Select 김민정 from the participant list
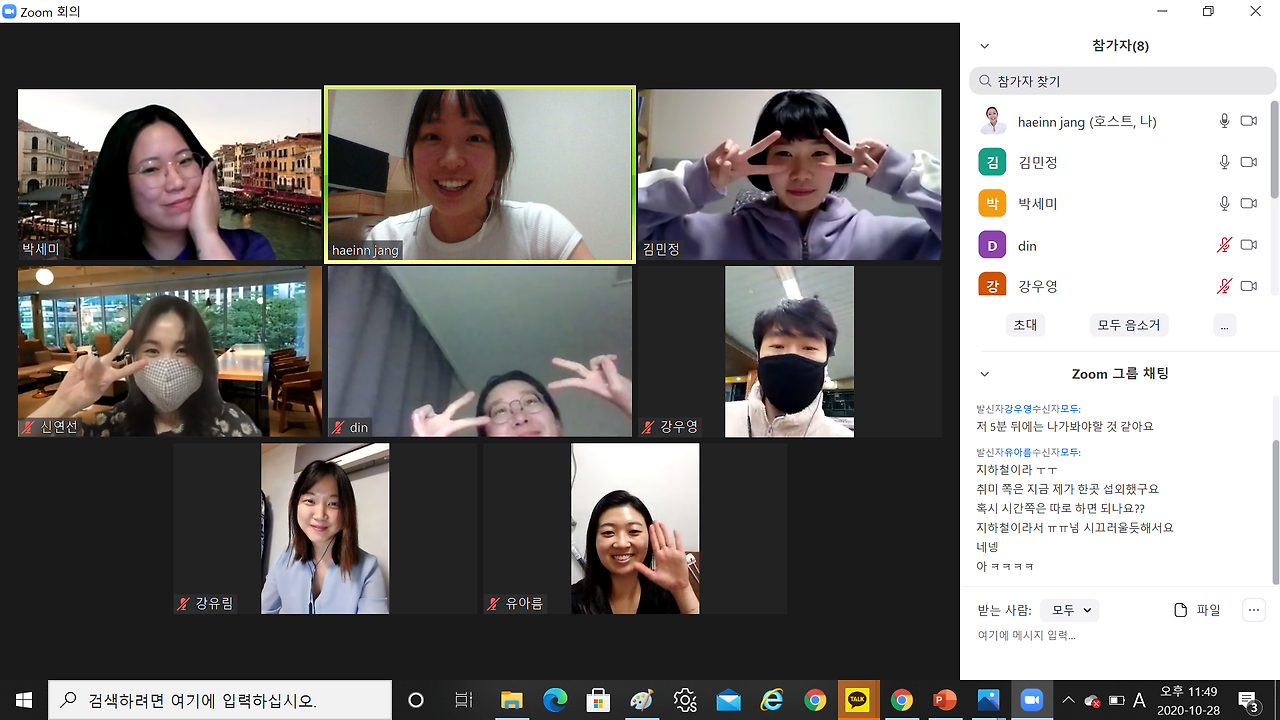Viewport: 1280px width, 720px height. click(1038, 161)
